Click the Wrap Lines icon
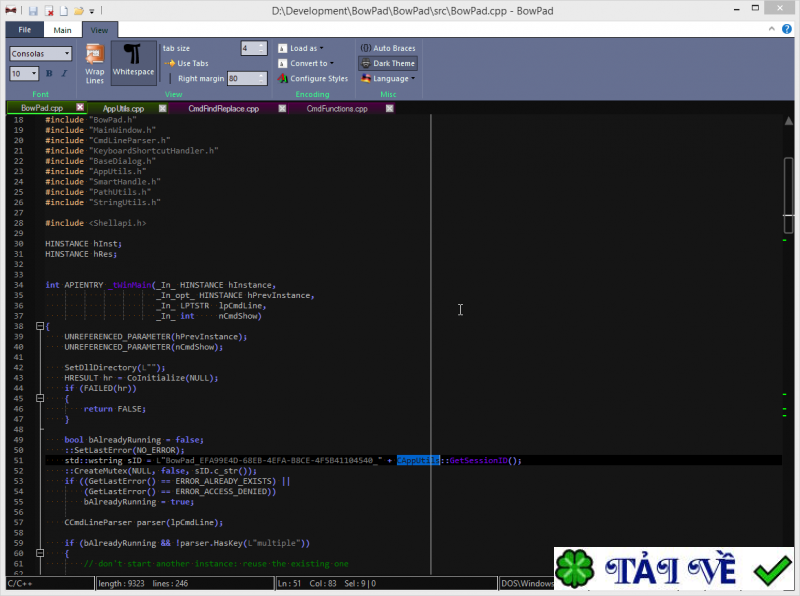This screenshot has height=596, width=800. pos(95,63)
